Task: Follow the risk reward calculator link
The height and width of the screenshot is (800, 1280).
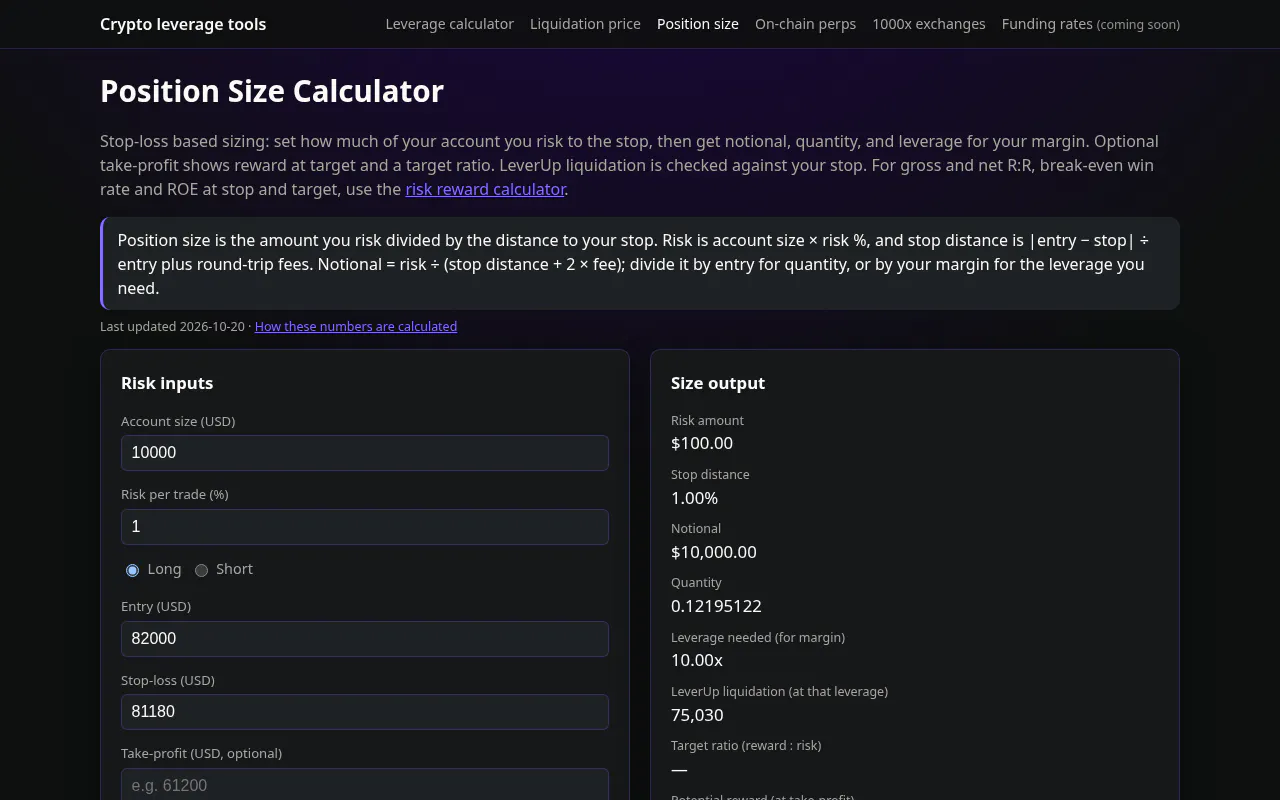Action: point(485,189)
